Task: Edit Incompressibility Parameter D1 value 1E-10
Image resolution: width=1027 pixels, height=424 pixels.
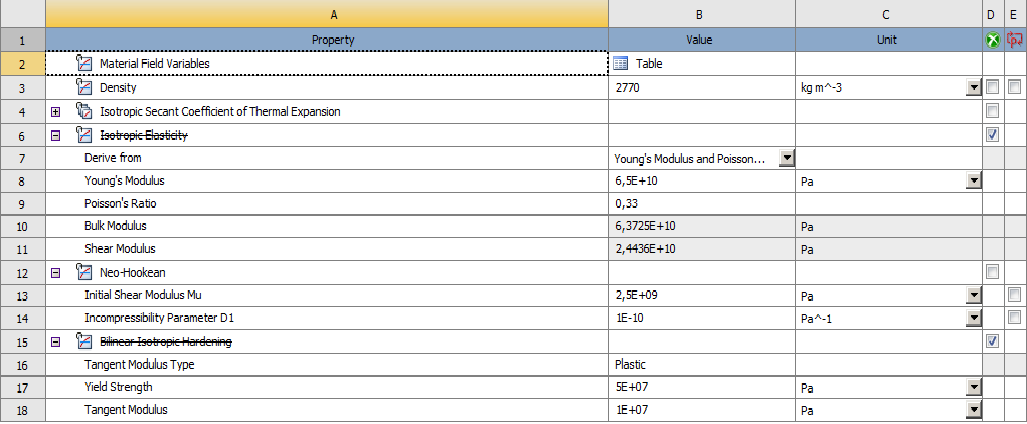Action: pyautogui.click(x=702, y=318)
